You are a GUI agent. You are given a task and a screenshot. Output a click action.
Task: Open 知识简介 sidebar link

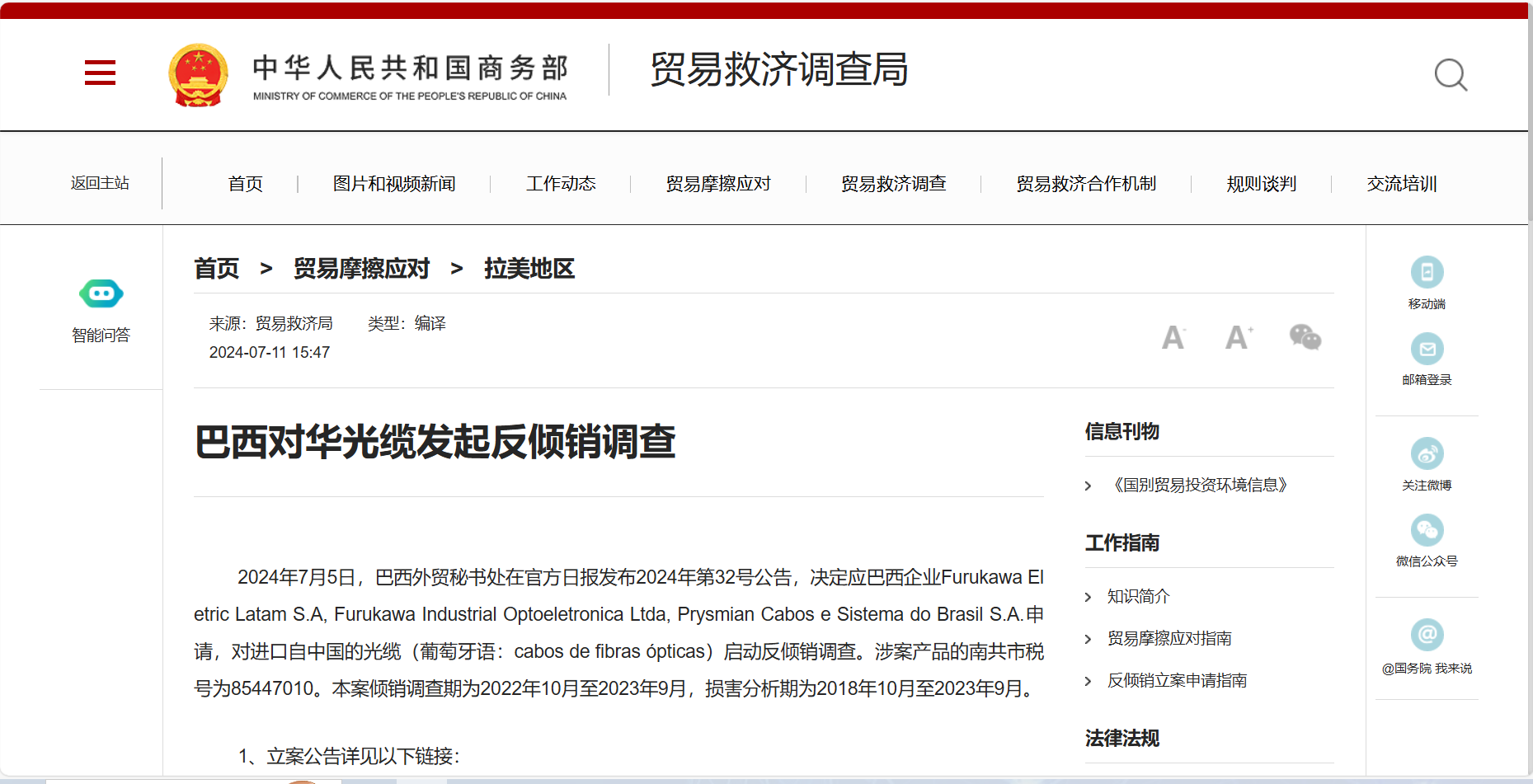(1139, 596)
